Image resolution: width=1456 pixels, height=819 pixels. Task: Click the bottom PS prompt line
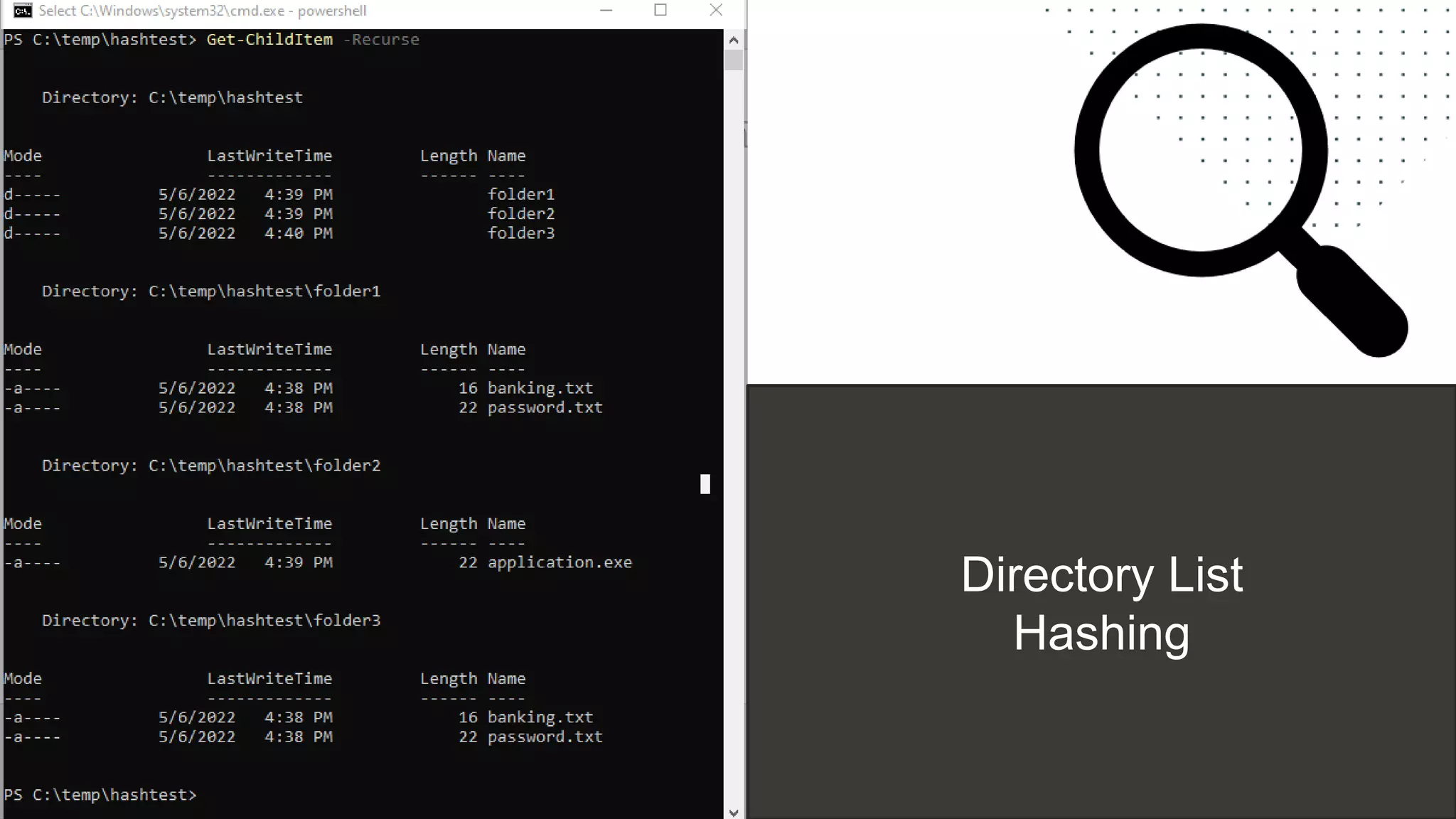coord(100,795)
